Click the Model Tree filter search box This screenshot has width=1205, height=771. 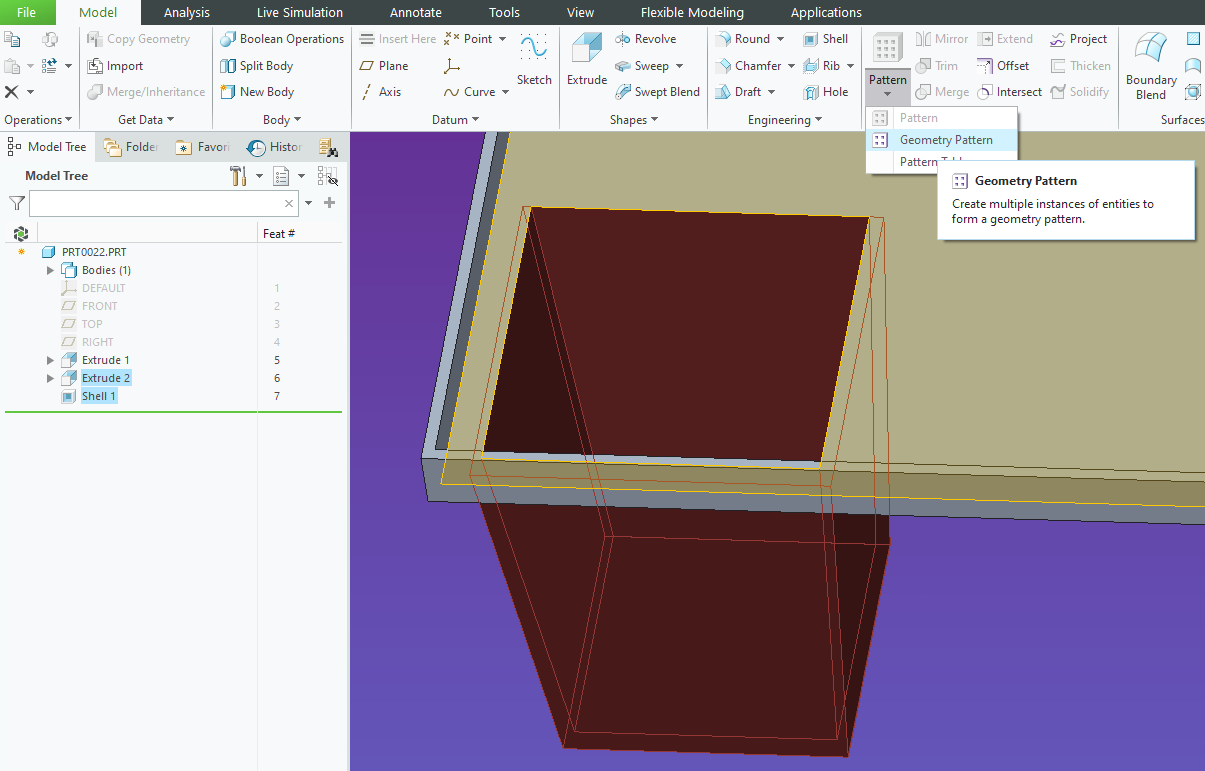160,203
